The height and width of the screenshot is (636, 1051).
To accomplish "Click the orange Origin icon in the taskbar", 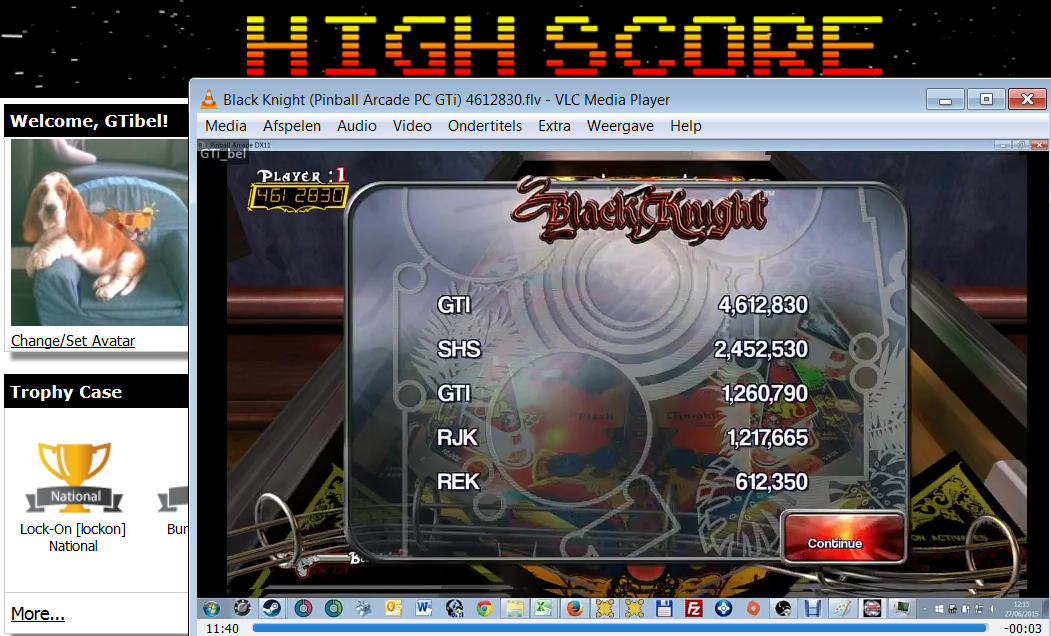I will coord(753,608).
